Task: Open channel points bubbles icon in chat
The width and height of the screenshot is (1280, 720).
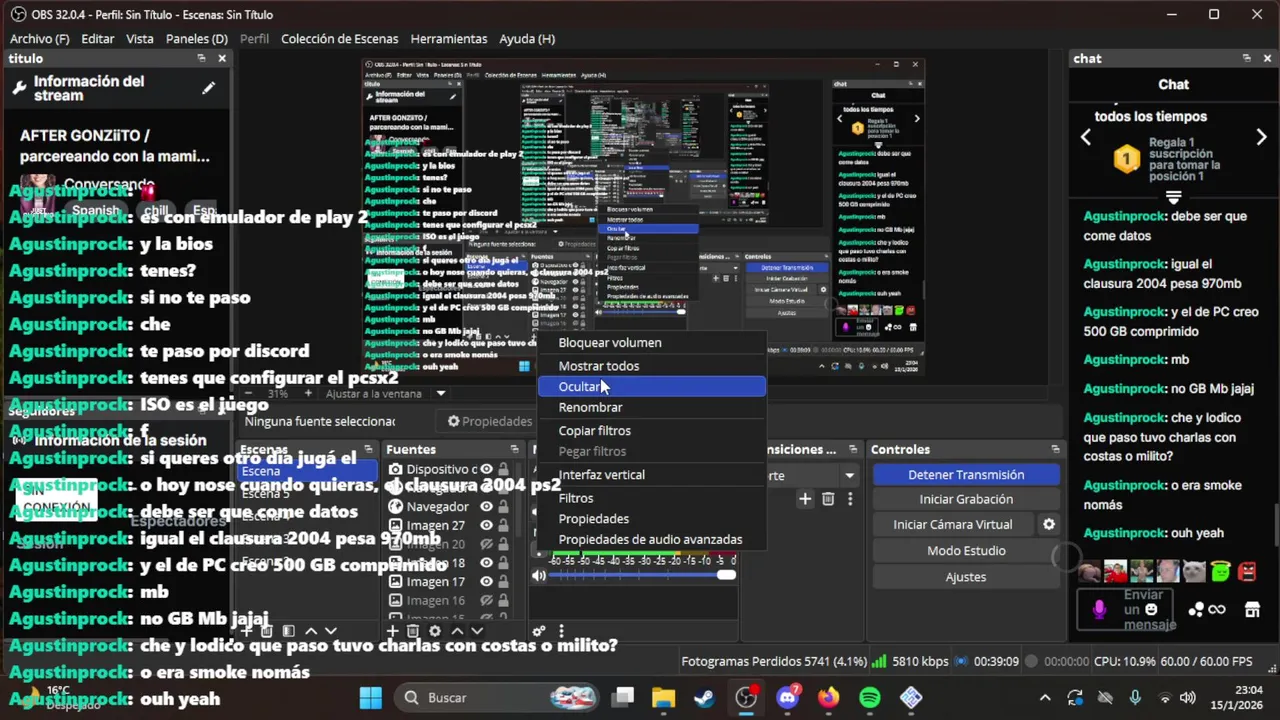Action: tap(1196, 609)
